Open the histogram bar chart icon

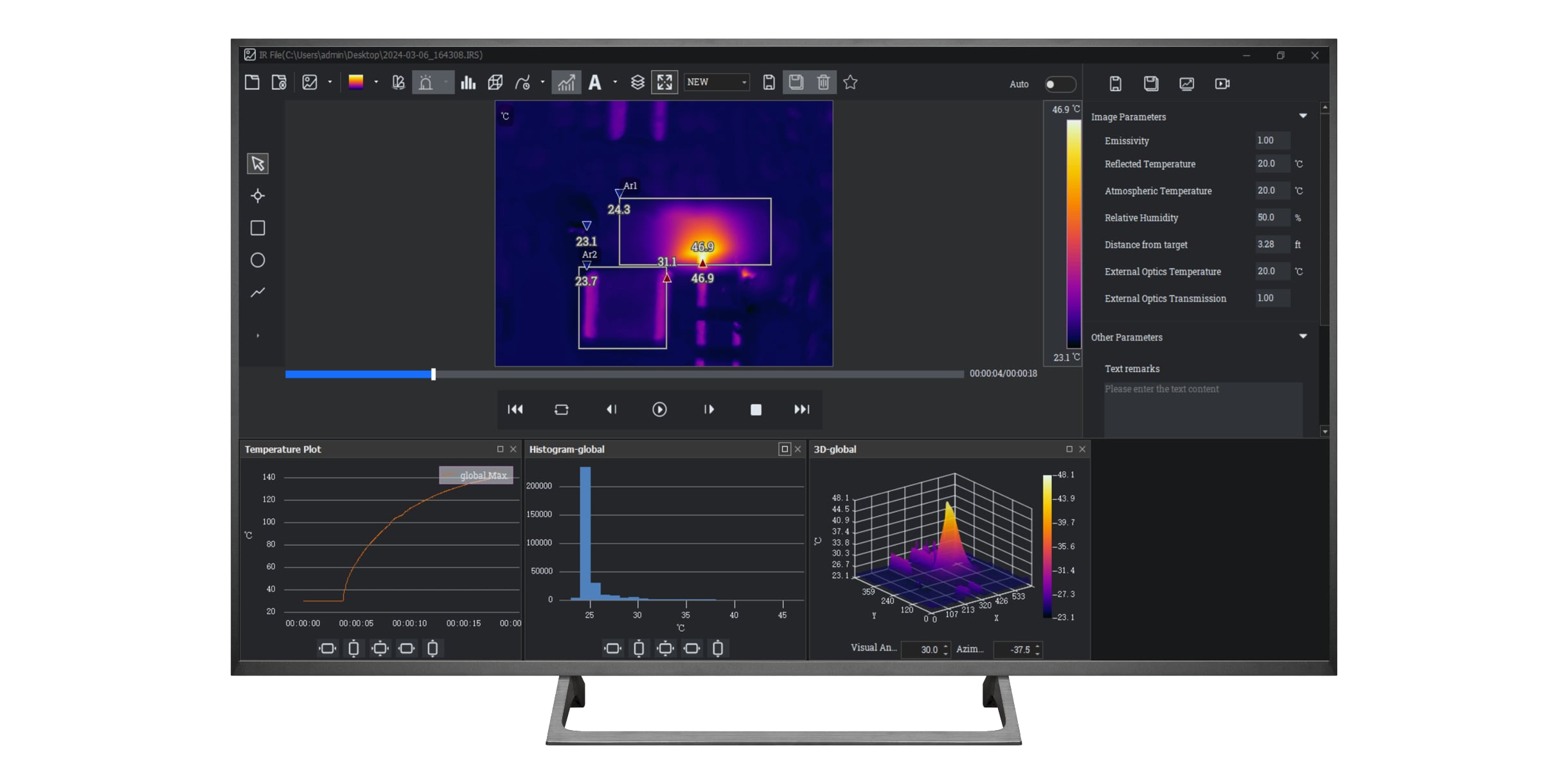pos(468,82)
